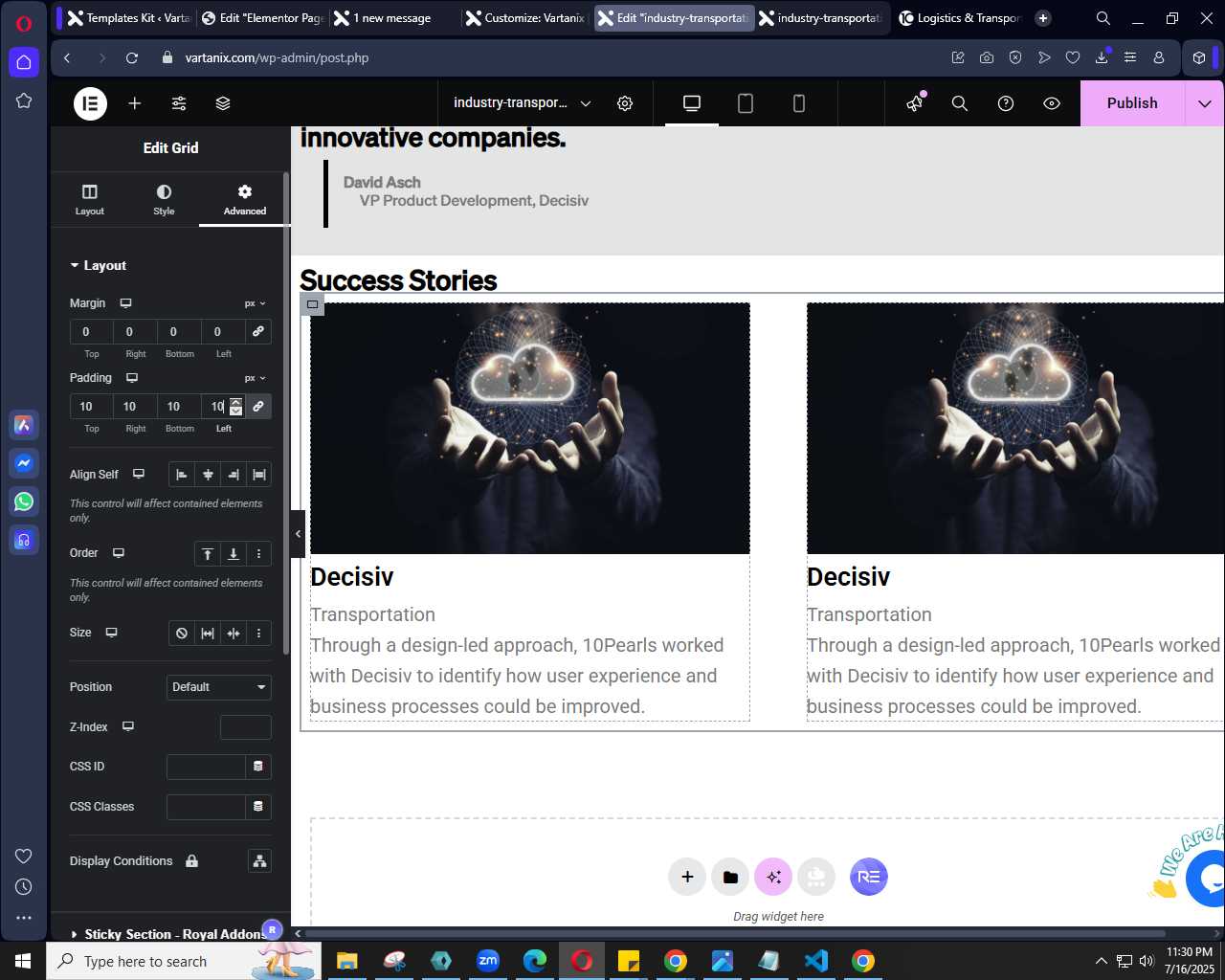Toggle Padding linked values icon
Screen dimensions: 1225x980
(258, 406)
